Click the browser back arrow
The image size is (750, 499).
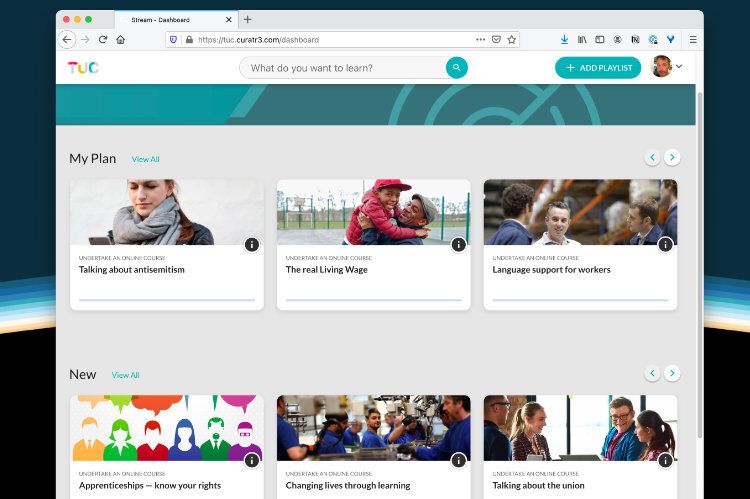tap(67, 40)
